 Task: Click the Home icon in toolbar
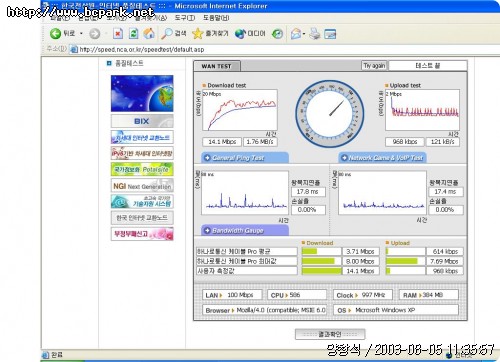pyautogui.click(x=149, y=33)
